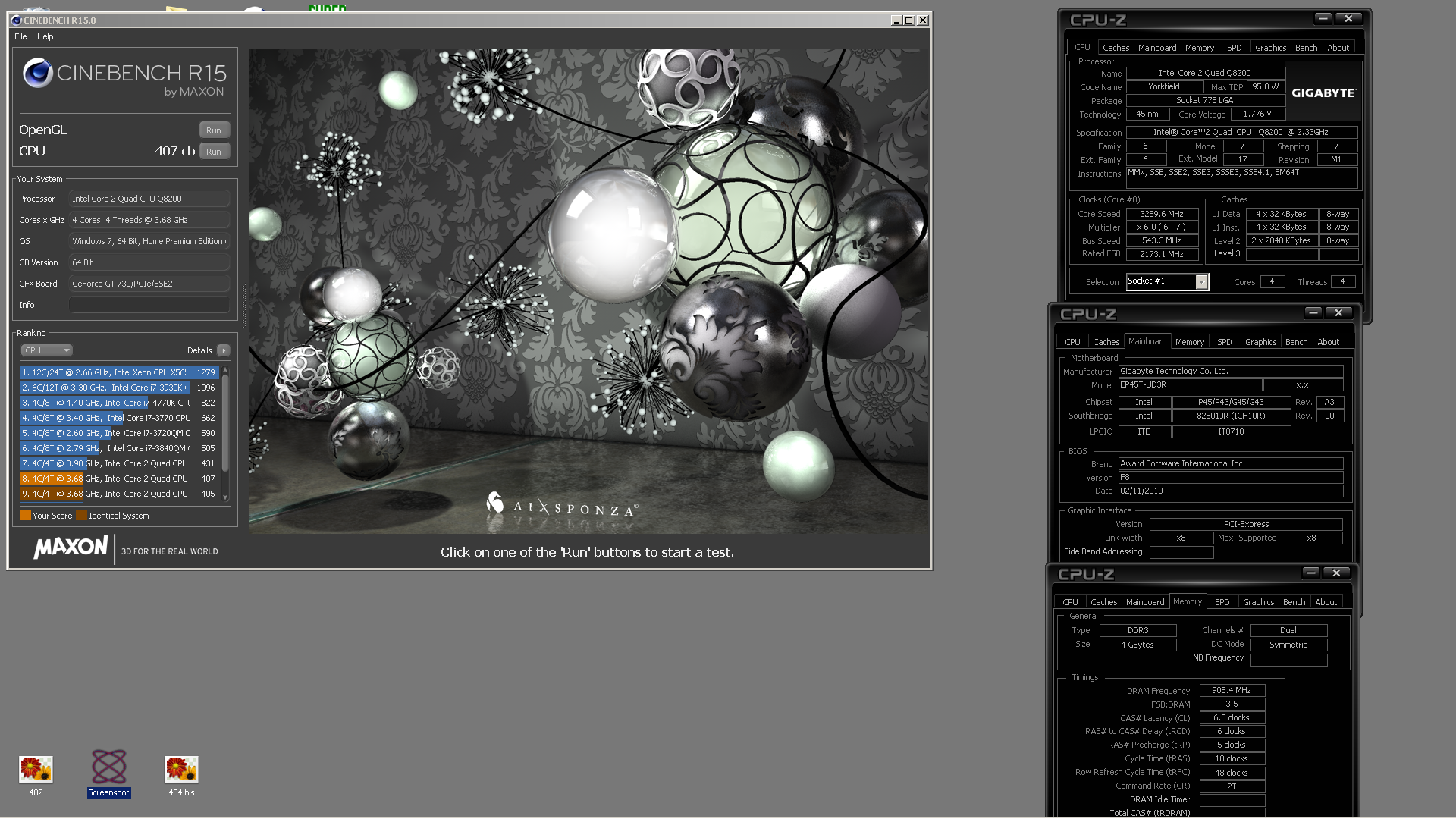The height and width of the screenshot is (819, 1456).
Task: Click the GIGABYTE logo in CPU-Z
Action: 1324,93
